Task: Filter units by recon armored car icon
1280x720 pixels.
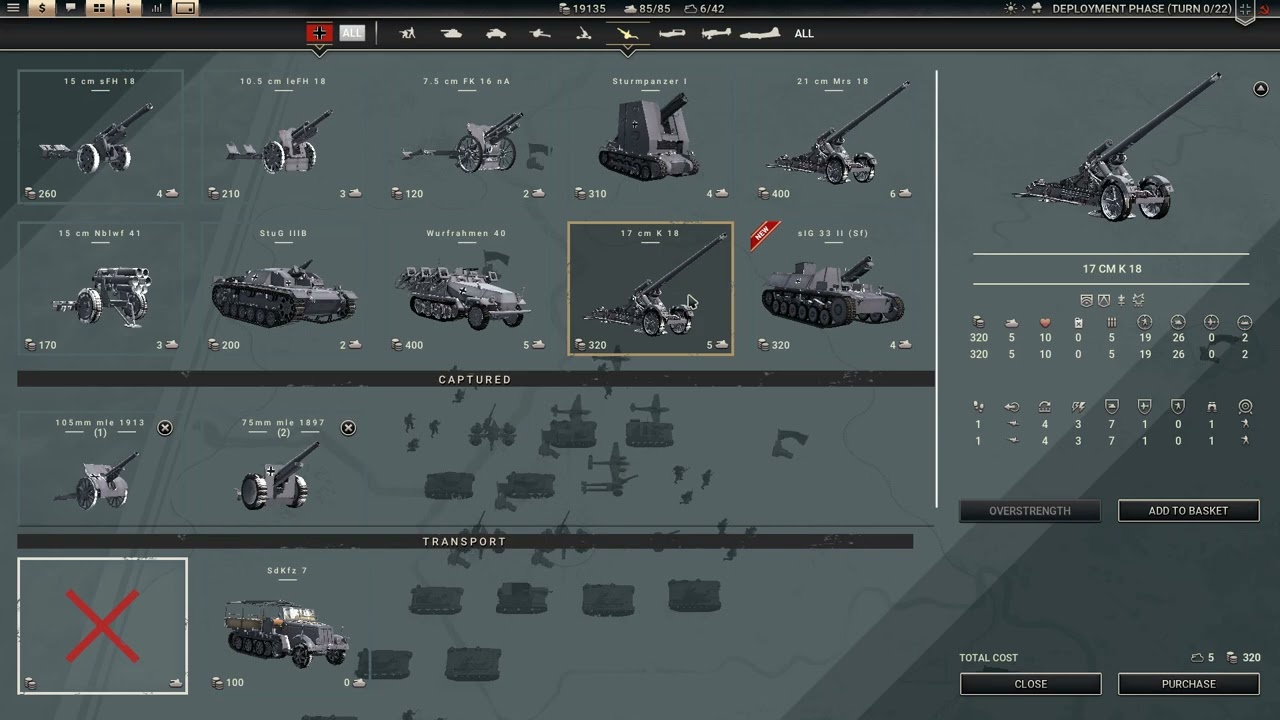Action: tap(496, 33)
